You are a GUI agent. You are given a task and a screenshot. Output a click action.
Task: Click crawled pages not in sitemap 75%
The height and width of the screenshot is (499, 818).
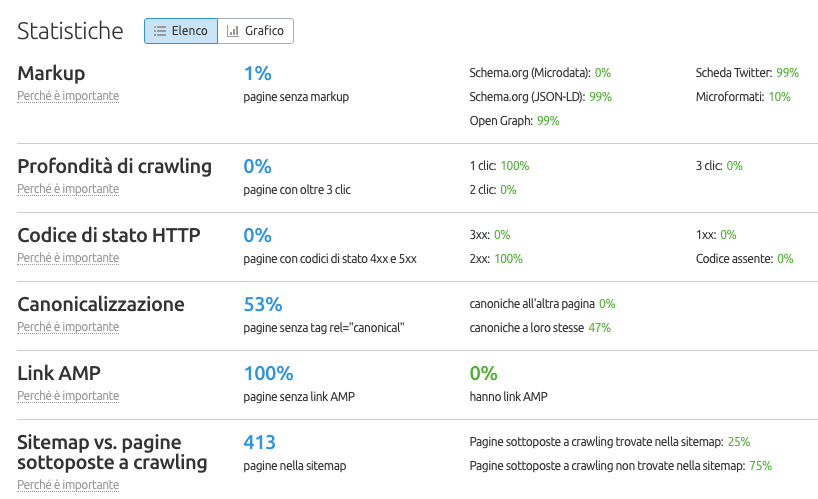point(760,465)
